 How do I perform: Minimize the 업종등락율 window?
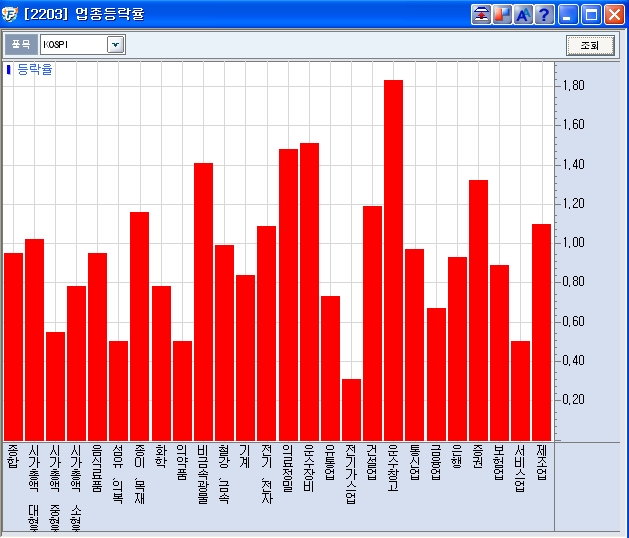click(x=568, y=15)
